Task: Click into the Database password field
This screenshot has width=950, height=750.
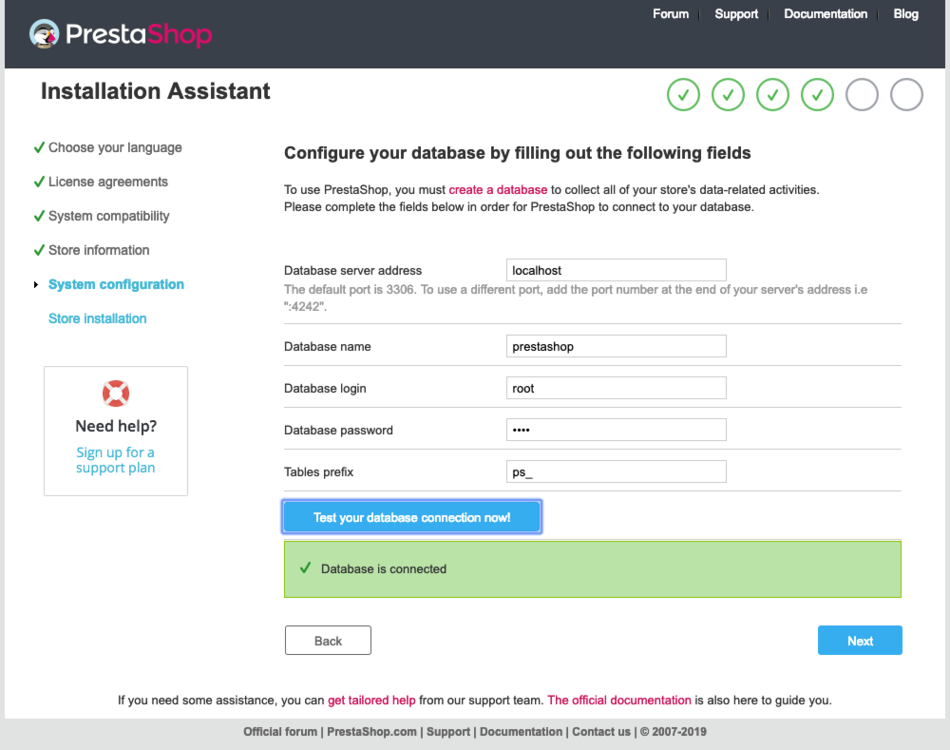Action: click(616, 430)
